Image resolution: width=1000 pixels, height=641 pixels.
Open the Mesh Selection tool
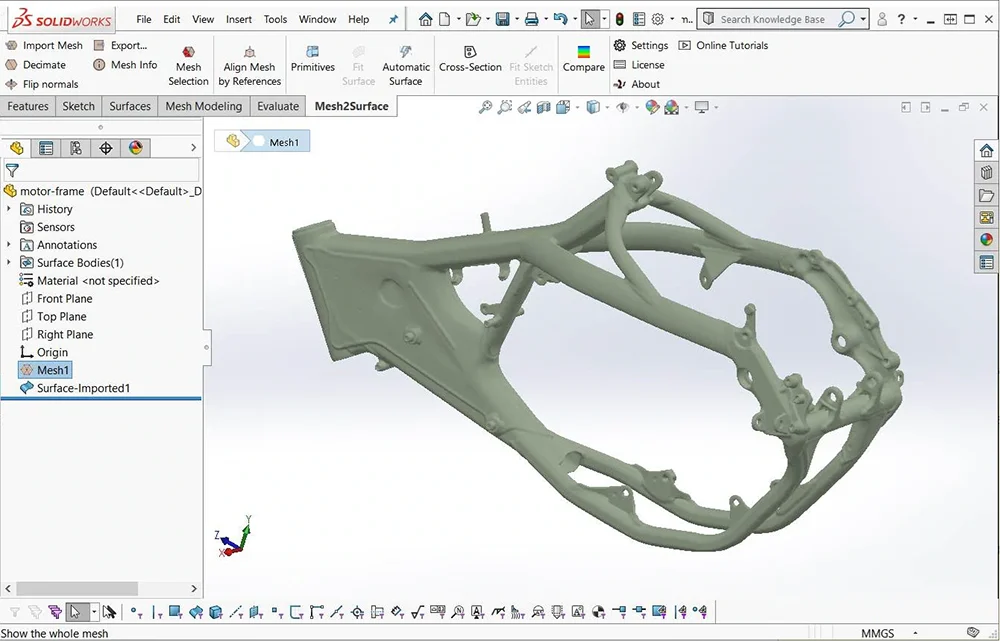188,66
